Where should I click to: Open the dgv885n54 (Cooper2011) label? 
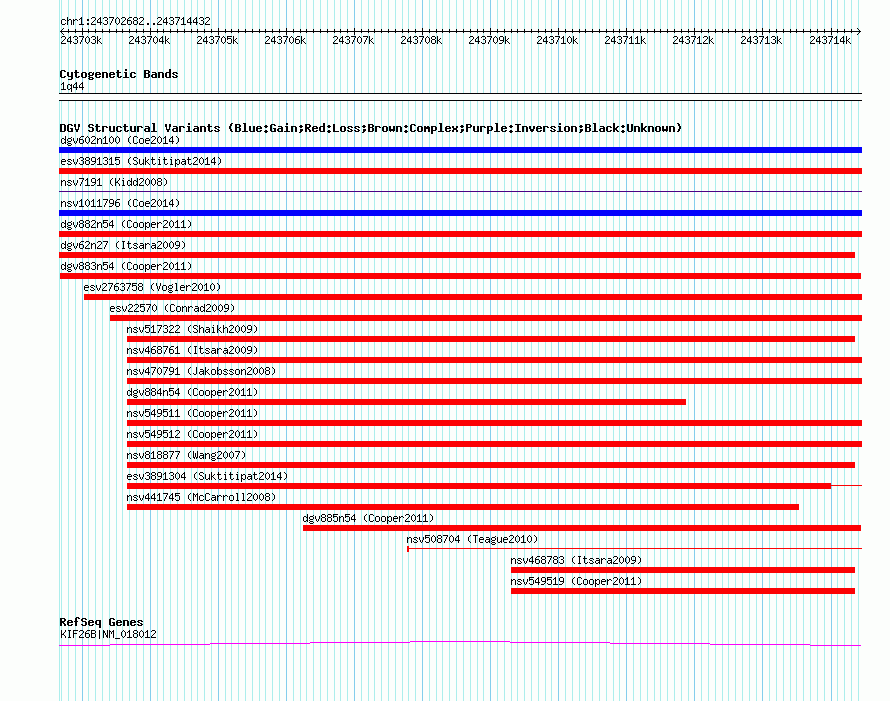(368, 518)
